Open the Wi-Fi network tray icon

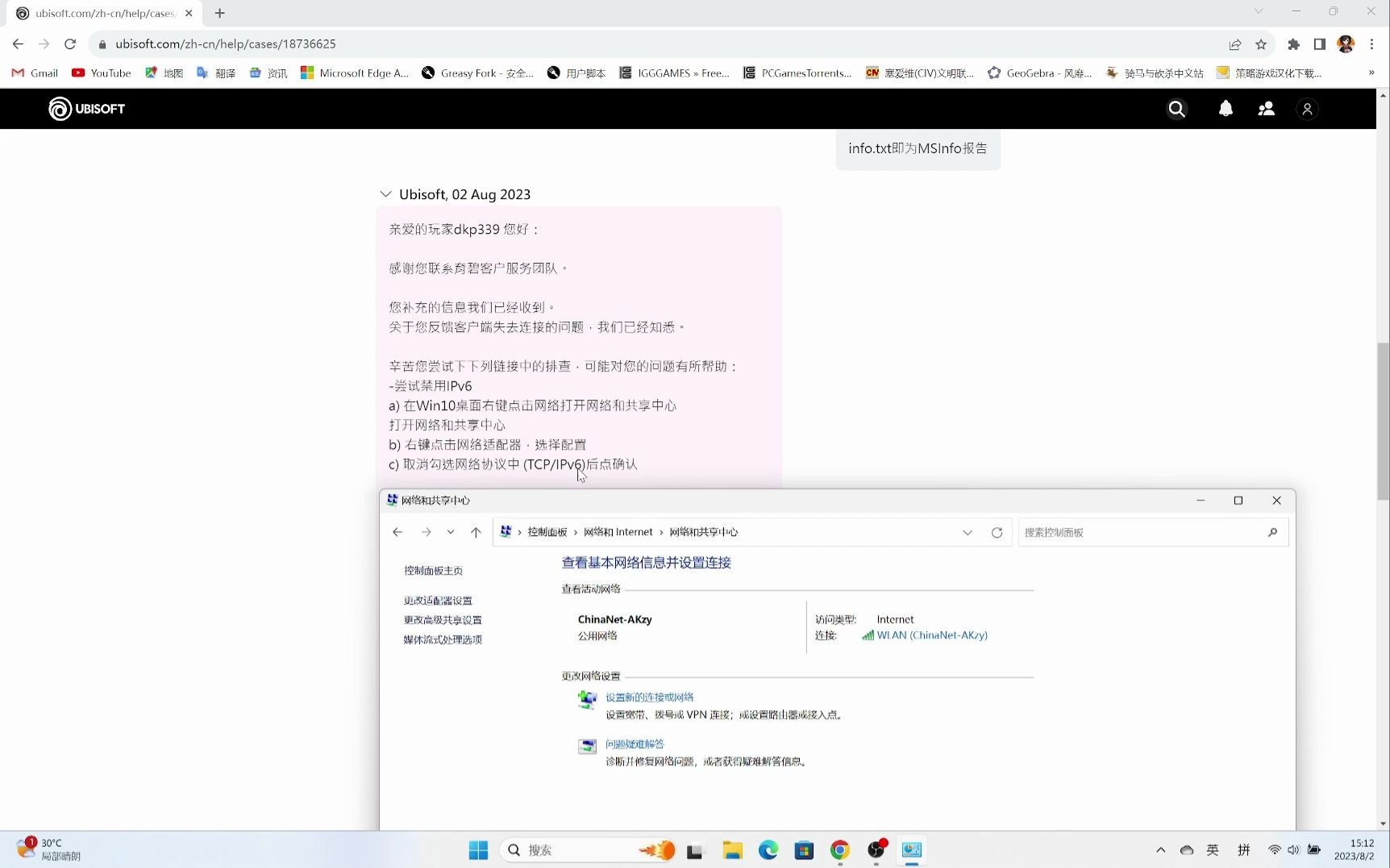point(1274,850)
